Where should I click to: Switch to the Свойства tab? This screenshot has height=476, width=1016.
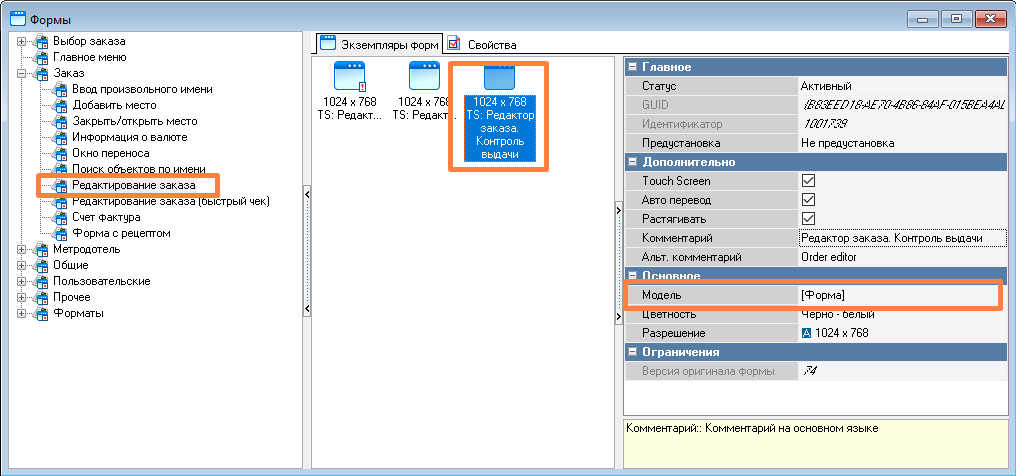490,45
